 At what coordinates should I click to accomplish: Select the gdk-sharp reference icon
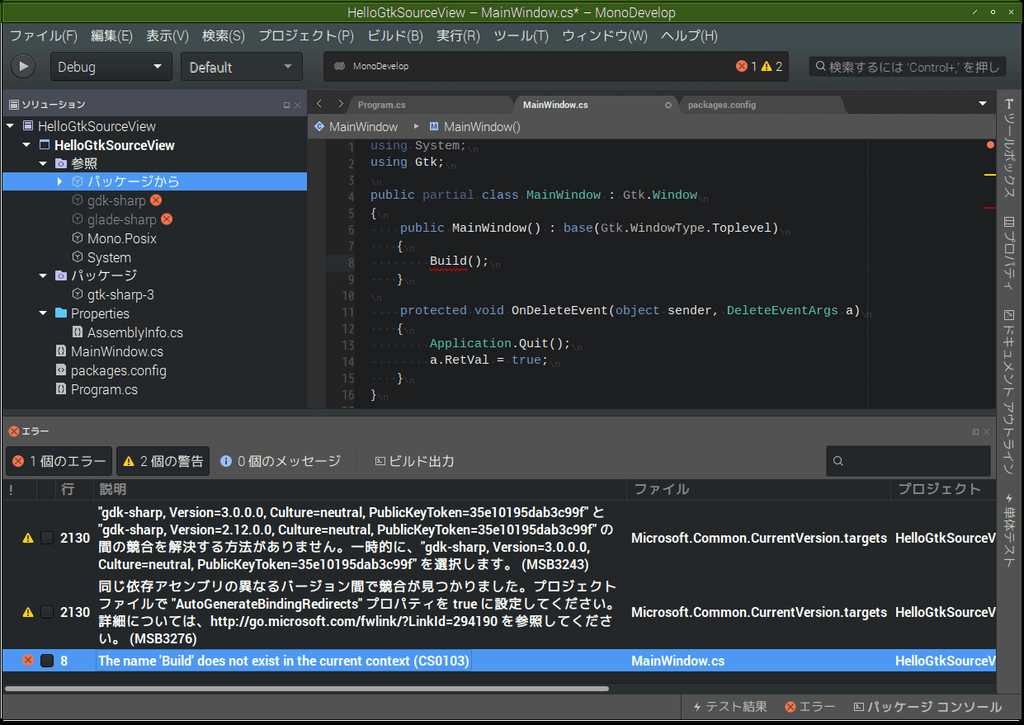pyautogui.click(x=77, y=200)
